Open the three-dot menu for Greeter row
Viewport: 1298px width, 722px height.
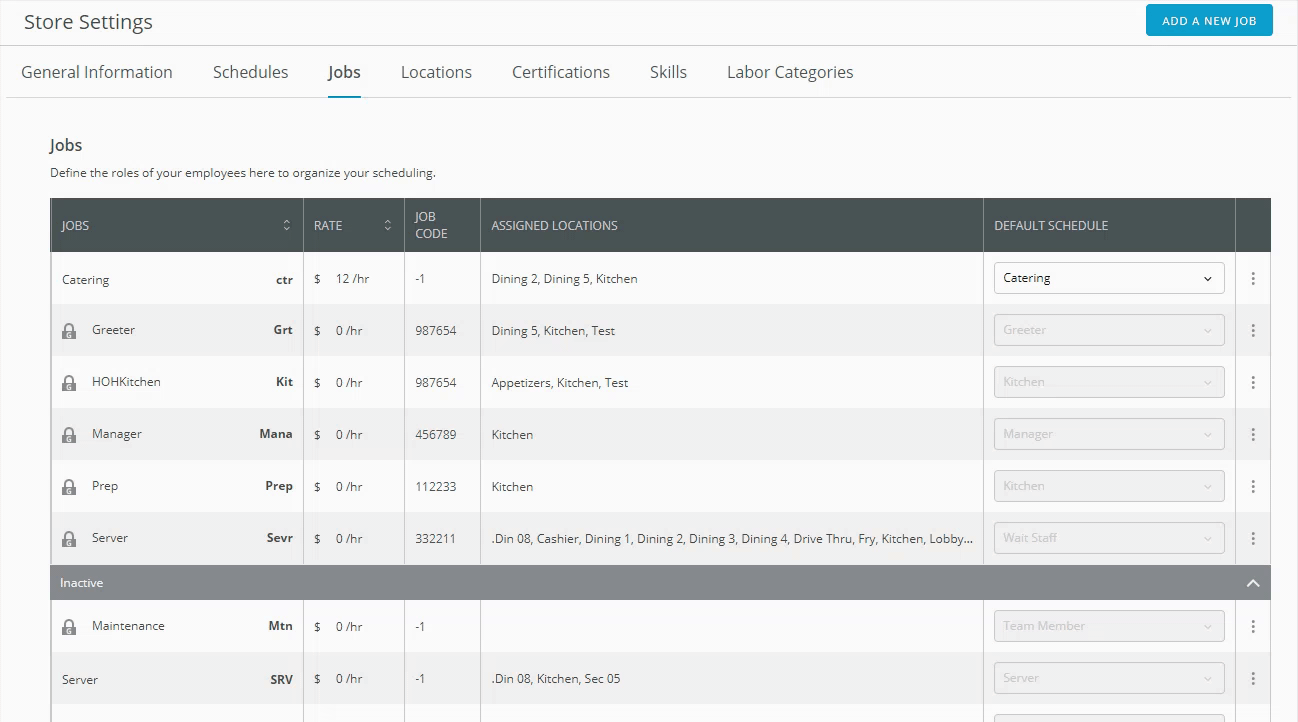pos(1253,331)
